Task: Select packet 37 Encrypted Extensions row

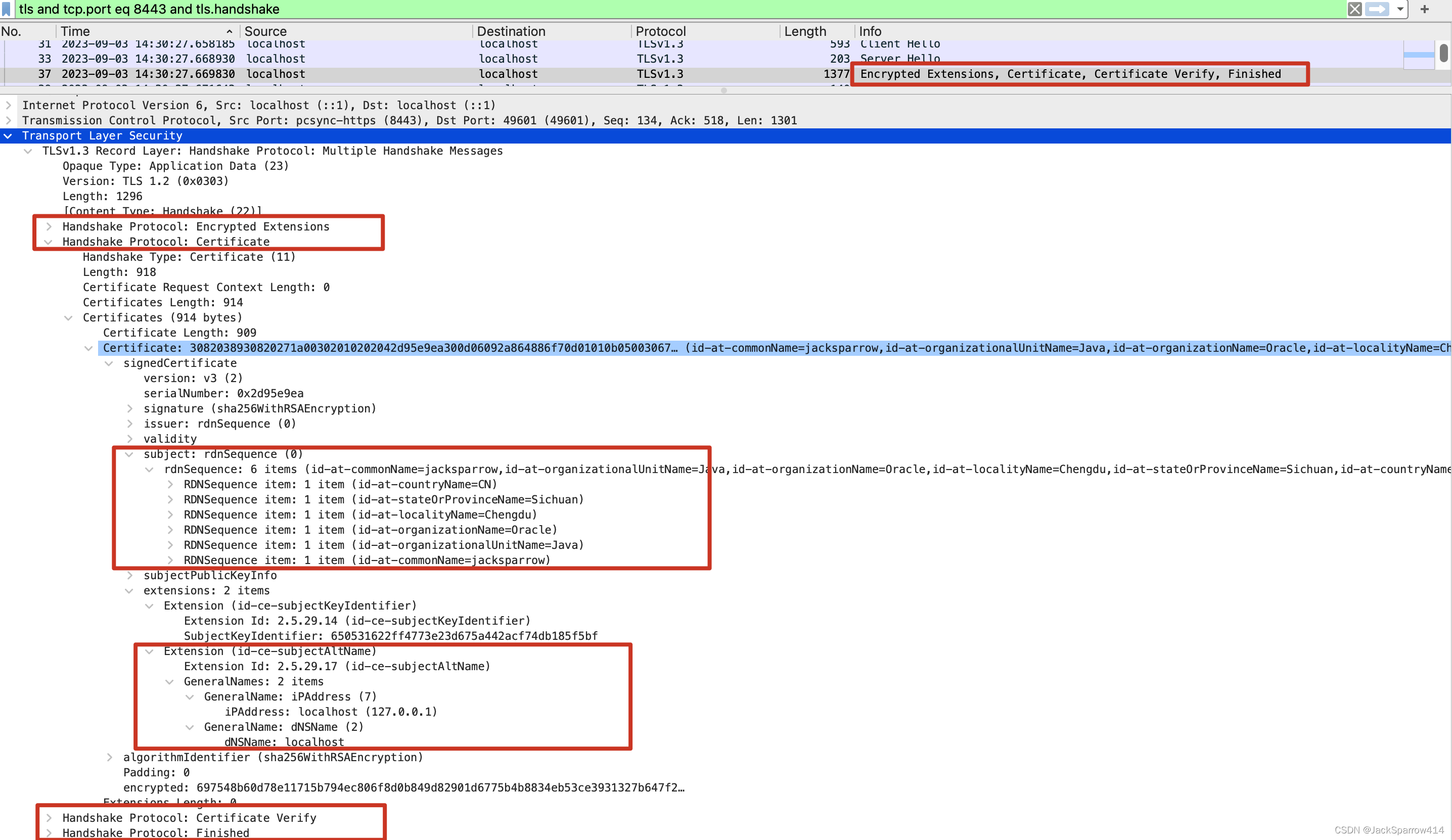Action: point(703,74)
